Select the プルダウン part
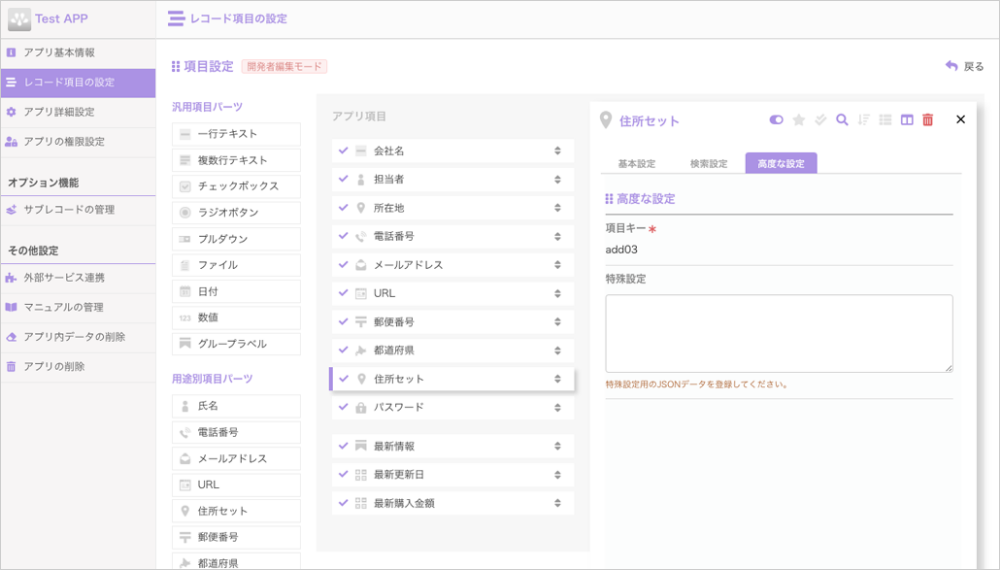This screenshot has width=1000, height=570. (x=236, y=239)
